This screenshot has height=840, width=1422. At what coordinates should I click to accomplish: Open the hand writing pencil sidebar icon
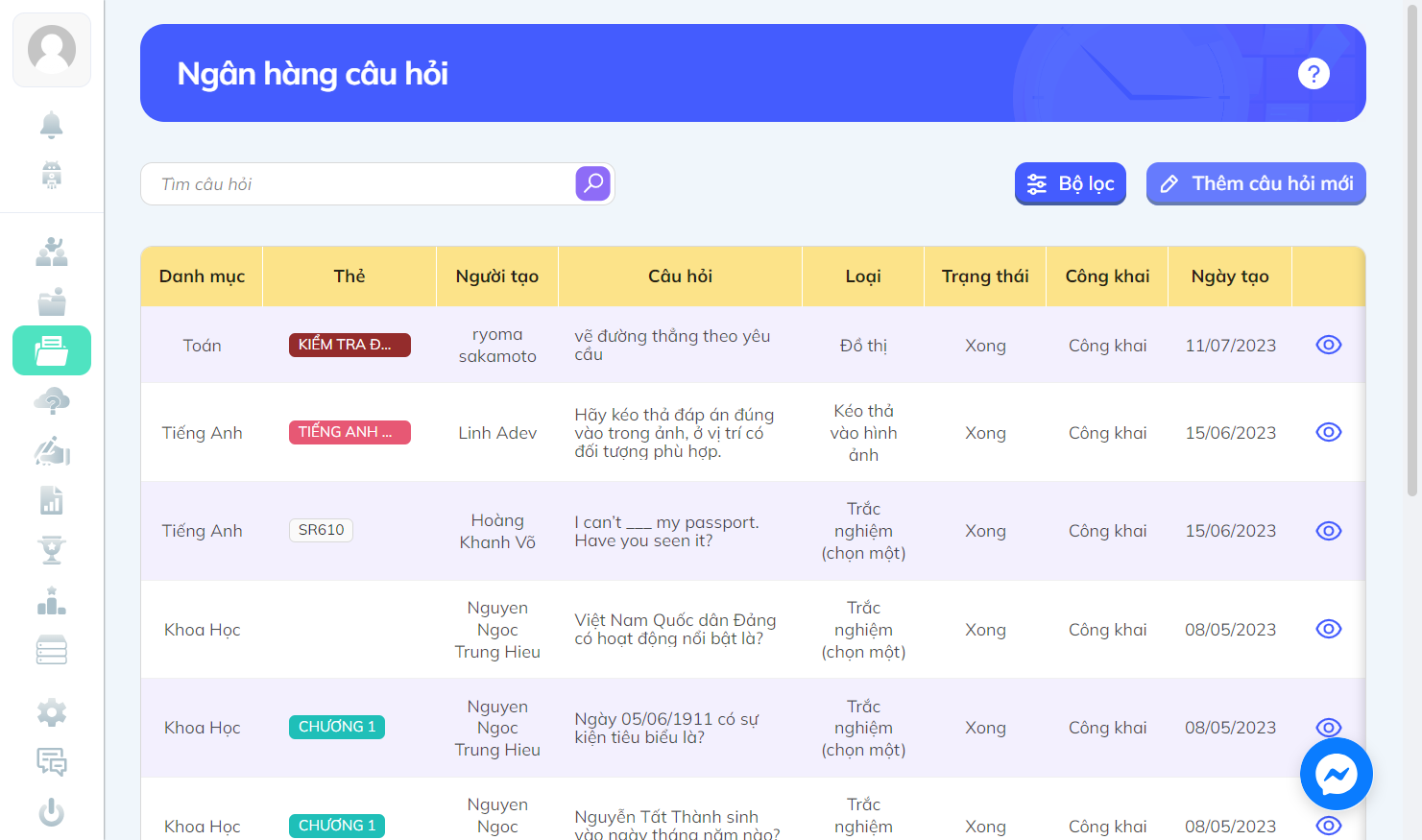52,450
